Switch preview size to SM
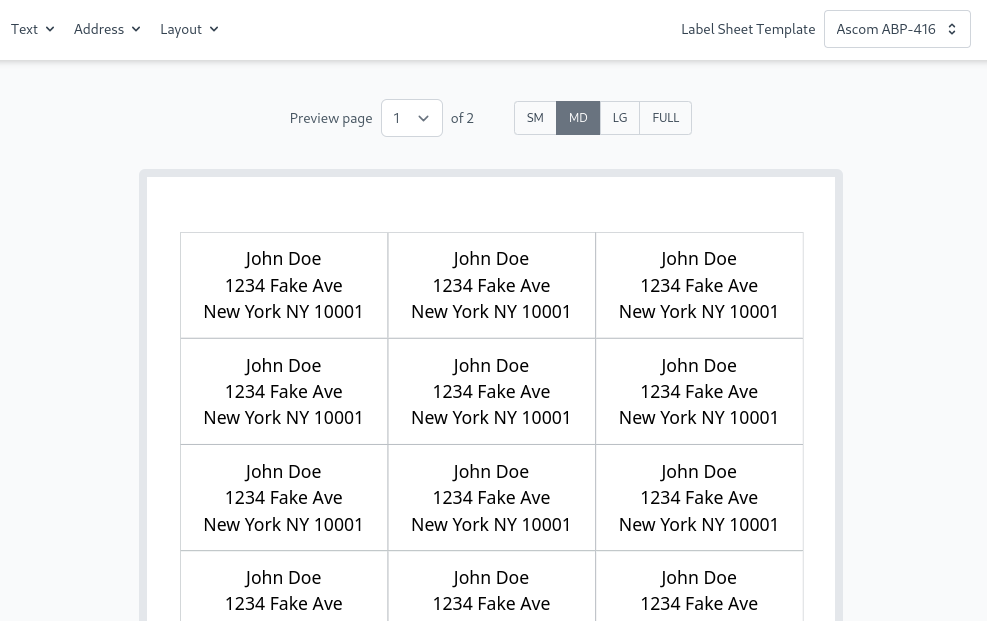Image resolution: width=987 pixels, height=621 pixels. tap(535, 118)
